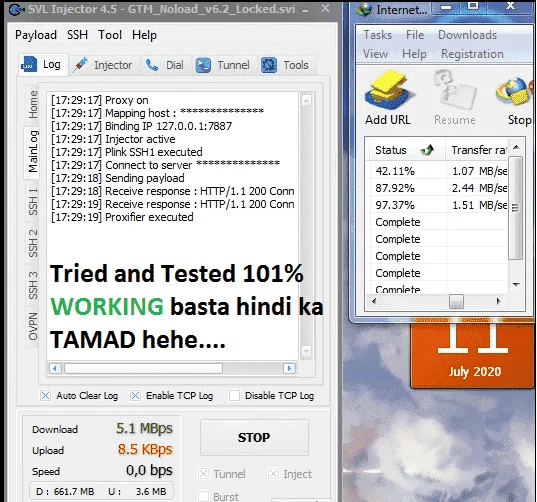Click the green sort arrow icon in Status header
The height and width of the screenshot is (502, 537).
point(427,150)
